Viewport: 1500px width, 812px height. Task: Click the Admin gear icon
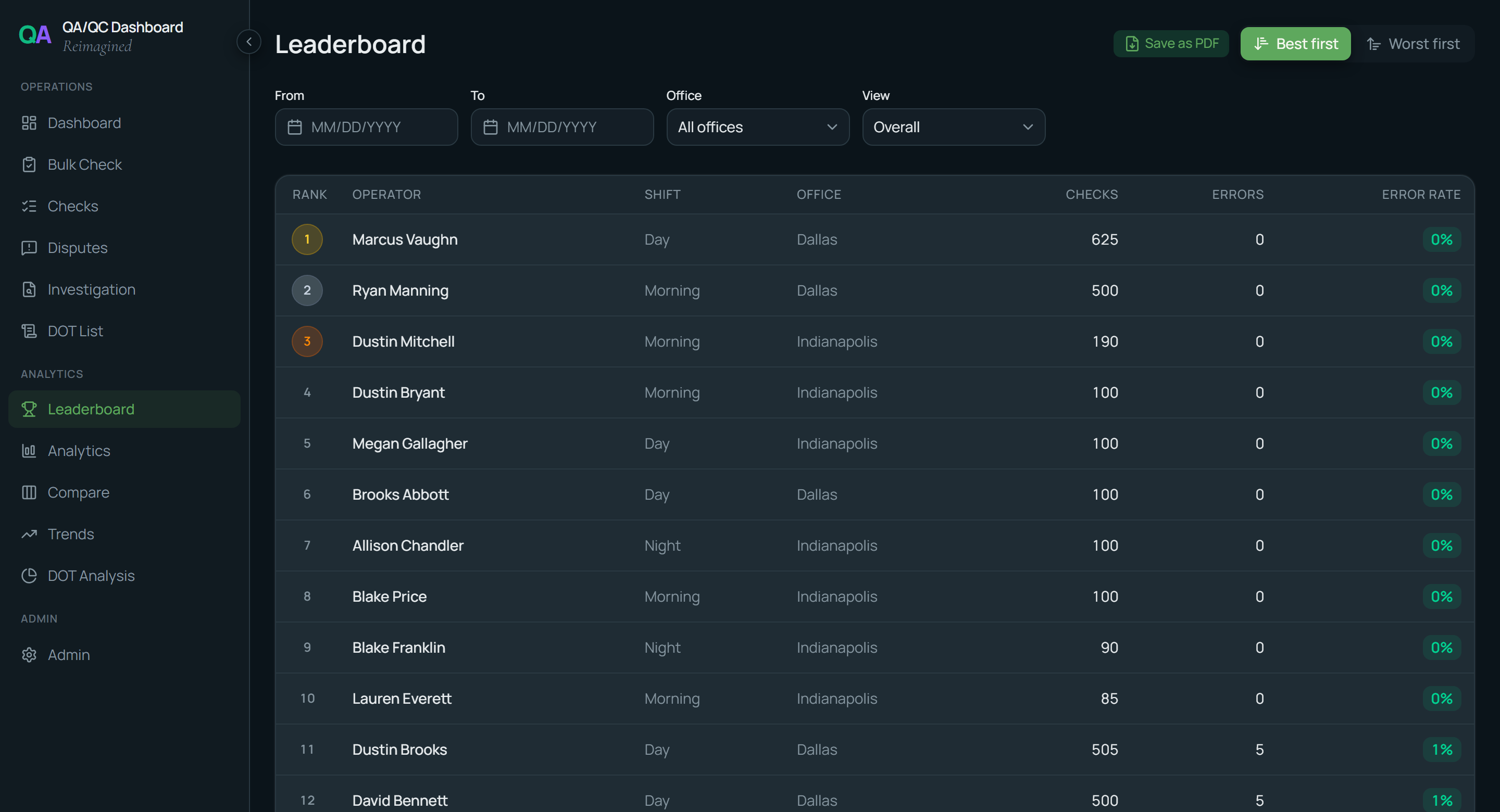point(29,655)
